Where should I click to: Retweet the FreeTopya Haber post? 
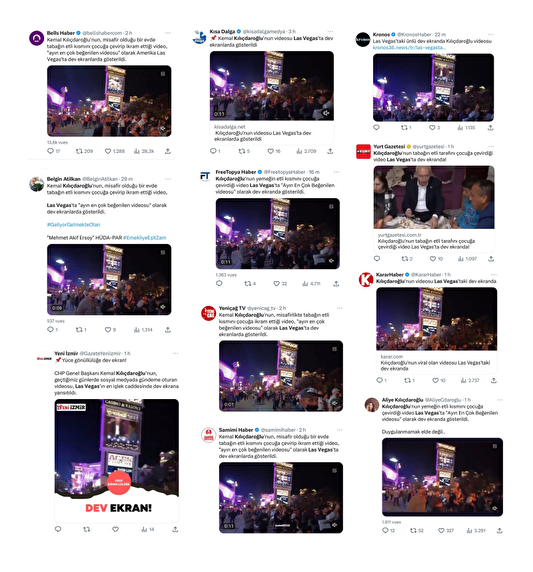tap(247, 283)
